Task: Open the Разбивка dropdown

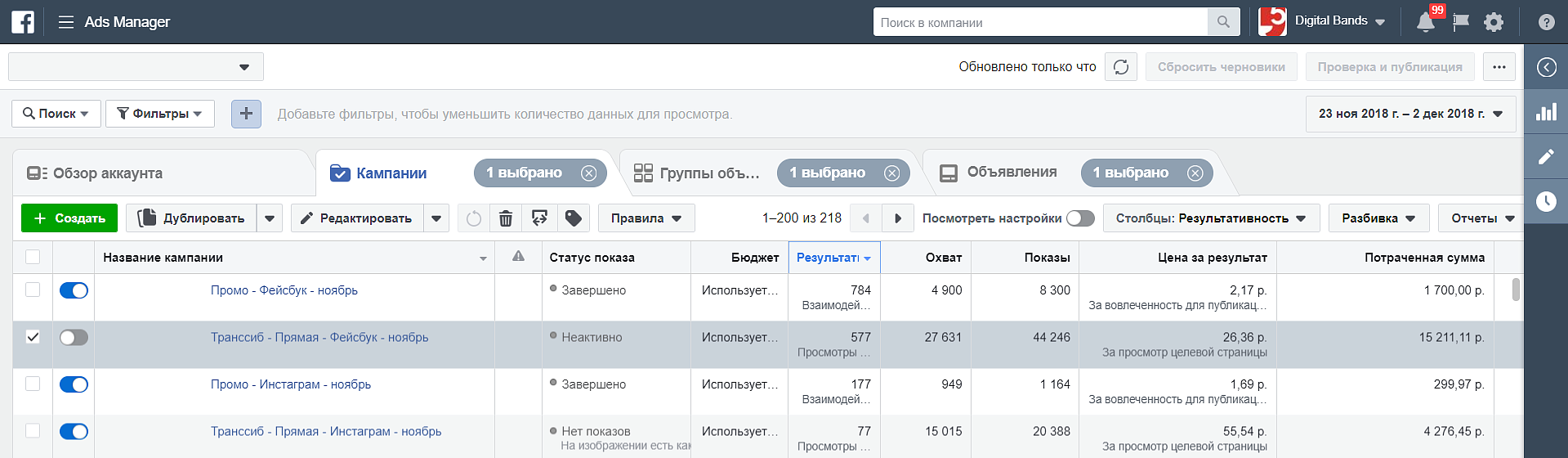Action: (x=1378, y=218)
